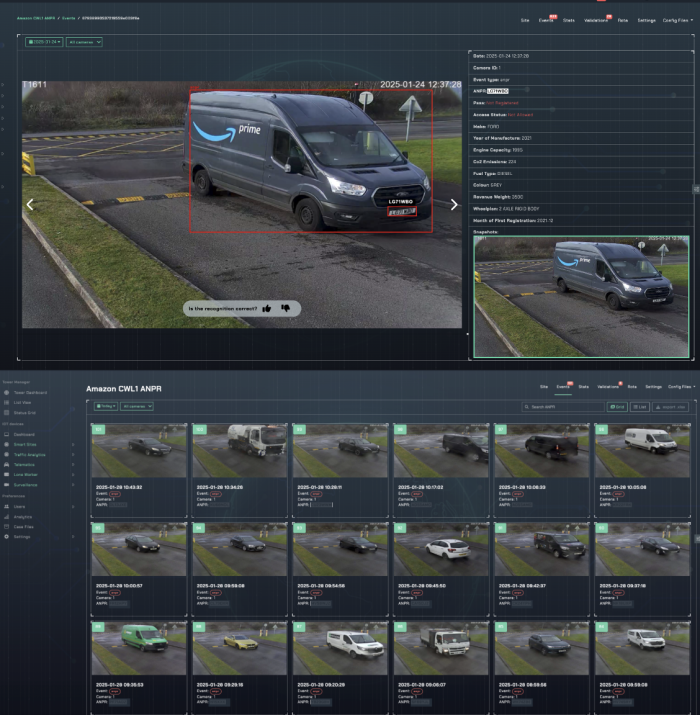700x715 pixels.
Task: Open event 100 road sweeper truck thumbnail
Action: tap(240, 451)
